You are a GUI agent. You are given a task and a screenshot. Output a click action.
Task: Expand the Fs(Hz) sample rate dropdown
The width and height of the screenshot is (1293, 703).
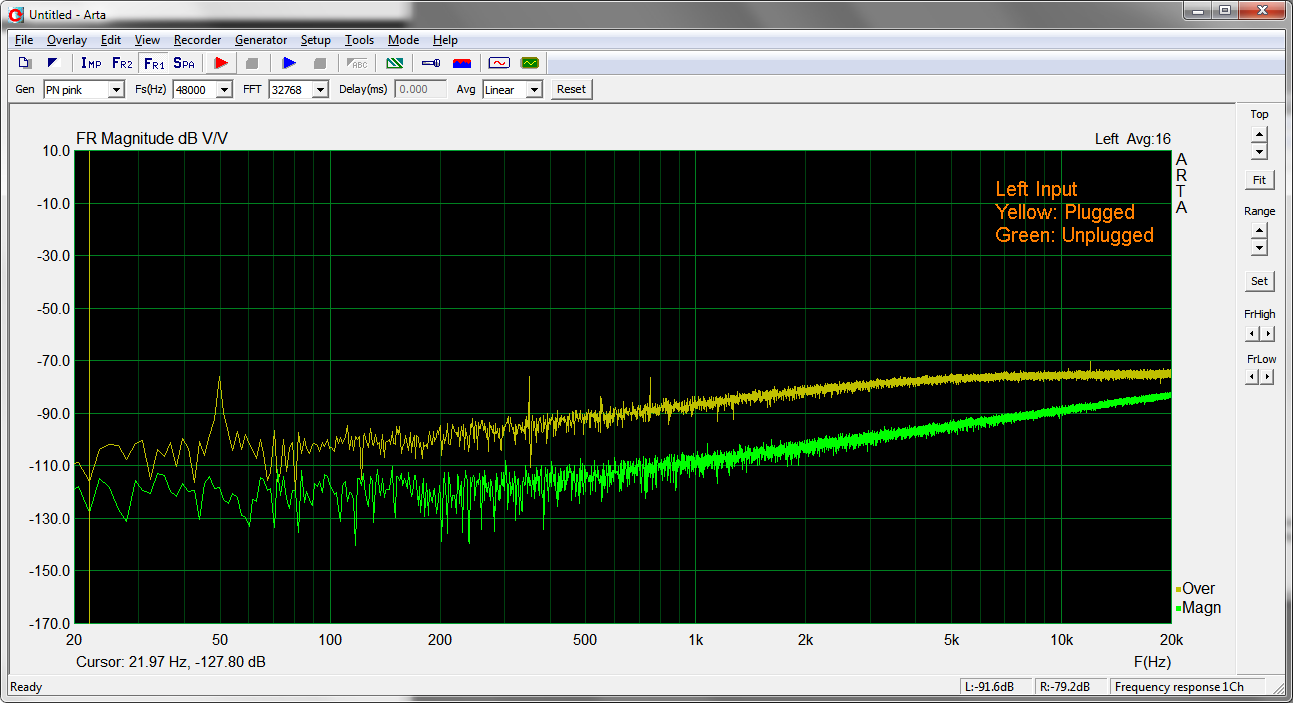(224, 90)
